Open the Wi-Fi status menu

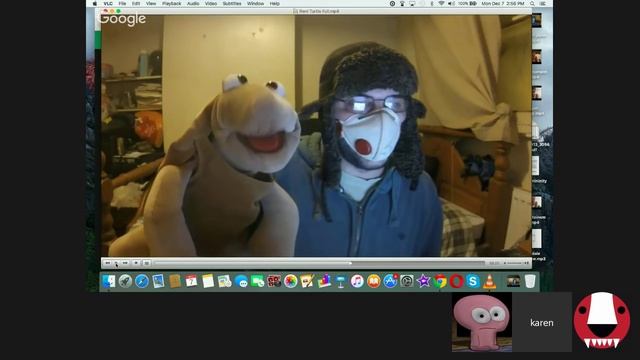tap(441, 3)
